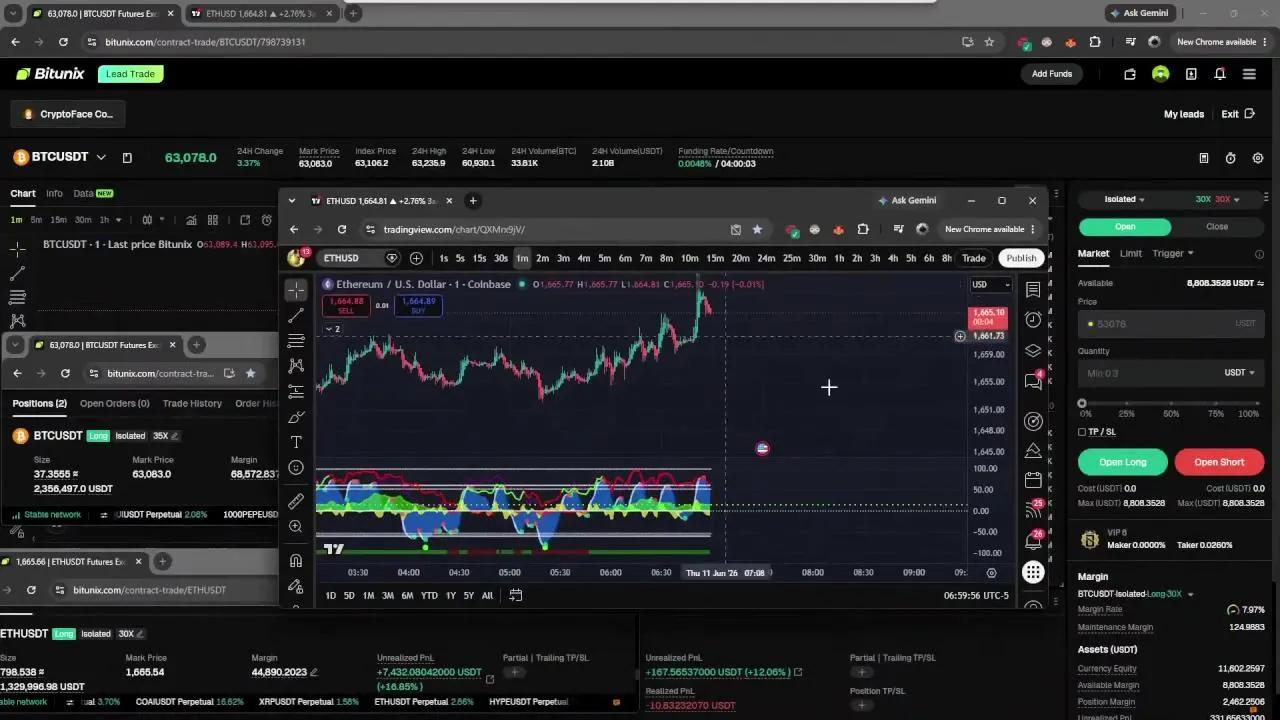Open TradingView chart scale settings gear
Screen dimensions: 1280x720
click(x=991, y=573)
